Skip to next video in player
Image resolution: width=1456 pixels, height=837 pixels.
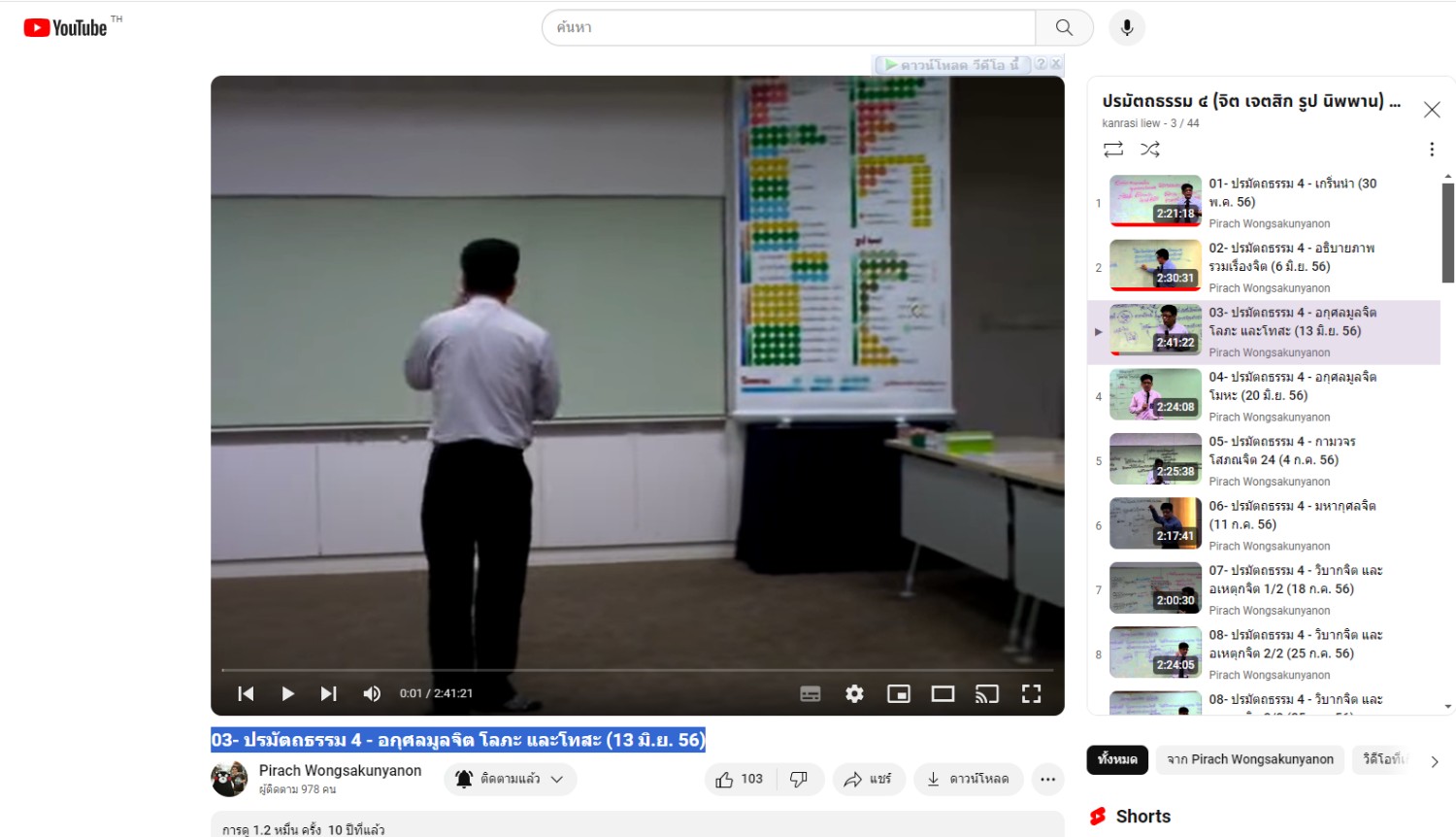pos(329,693)
